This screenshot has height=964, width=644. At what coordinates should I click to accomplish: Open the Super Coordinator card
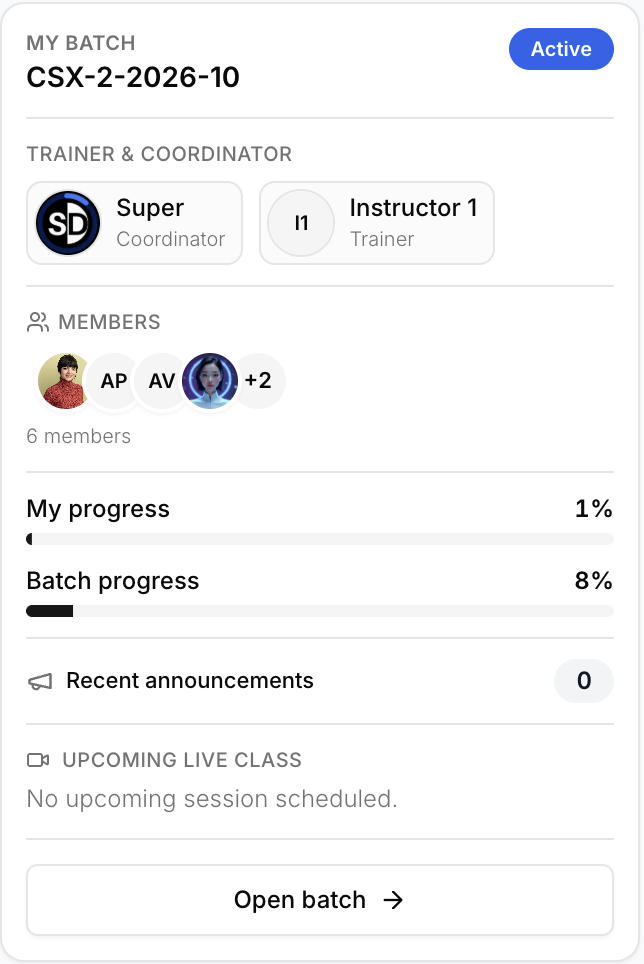pos(135,223)
